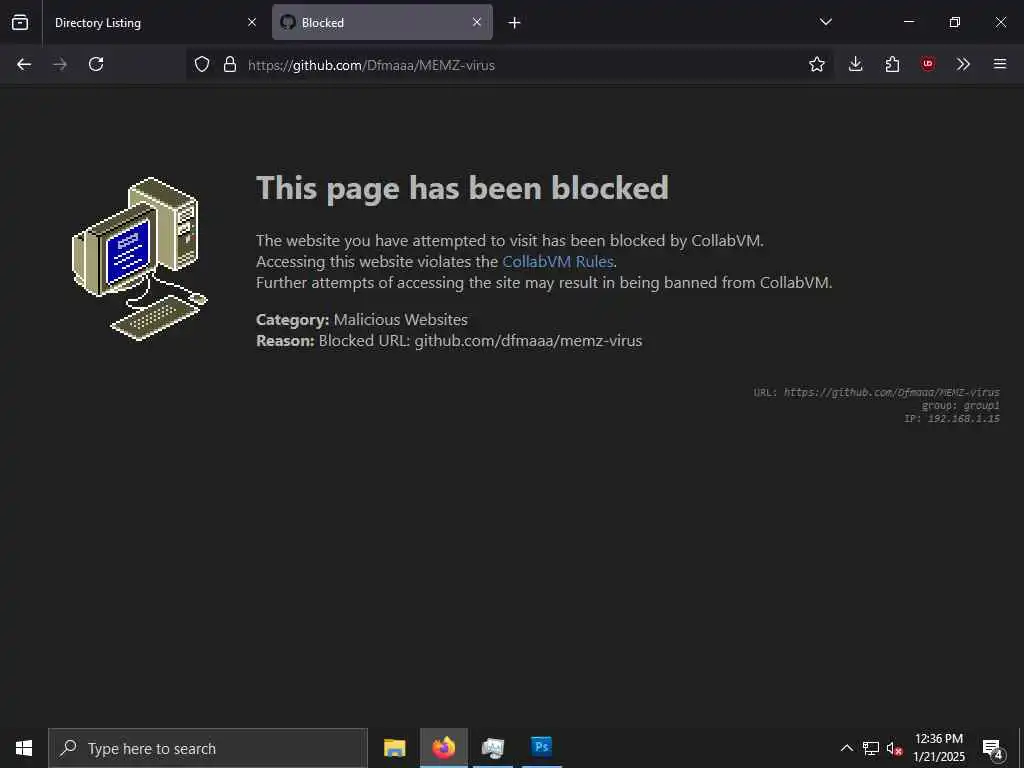The image size is (1024, 768).
Task: Open the clock and date flyout
Action: [939, 748]
